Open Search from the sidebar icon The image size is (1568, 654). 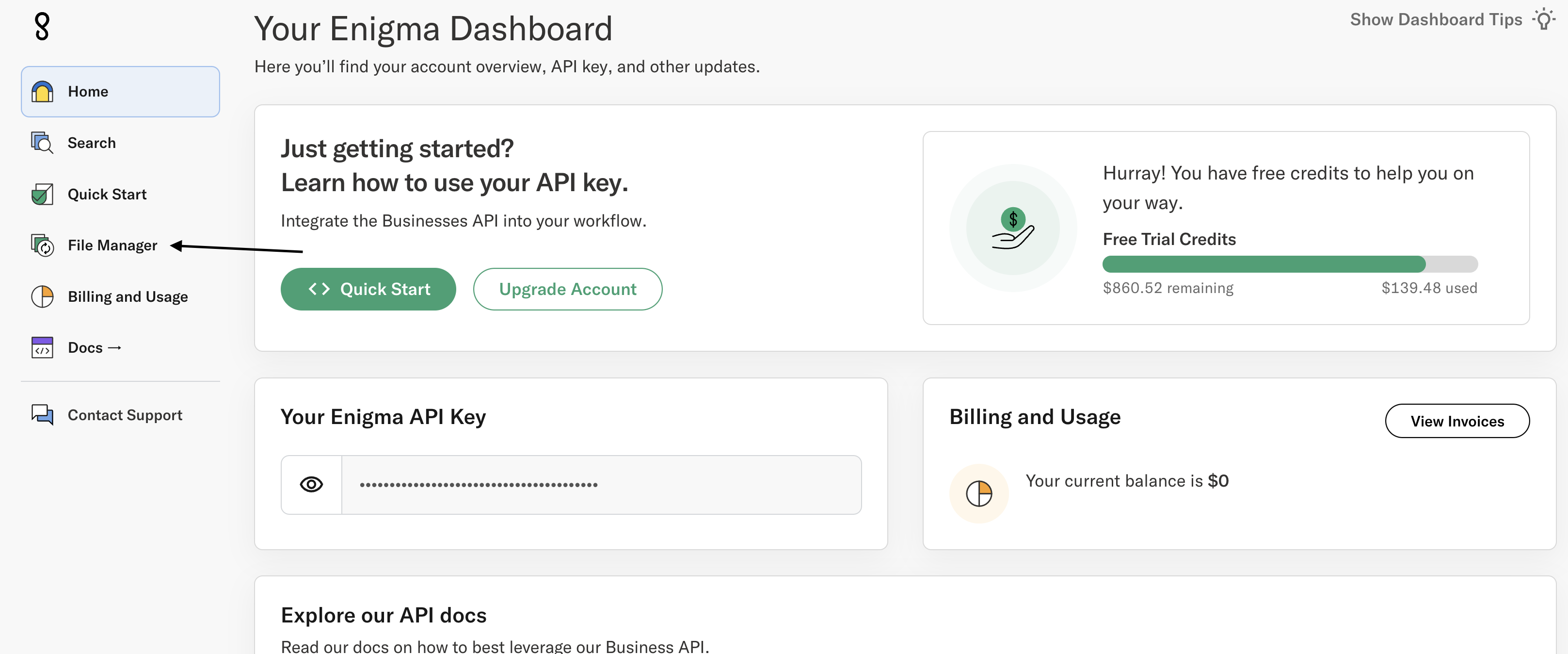tap(41, 143)
